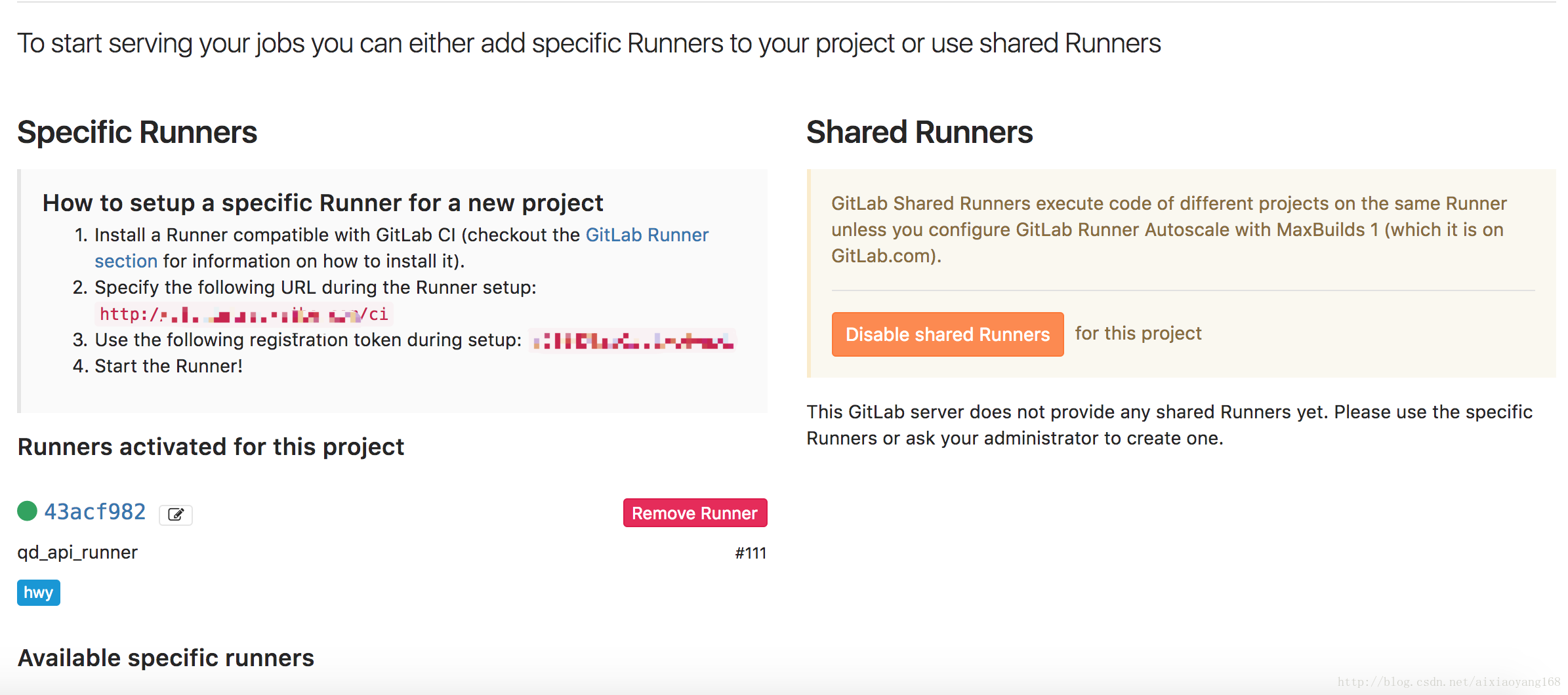Click the GitLab Shared Runners warning paragraph

coord(1169,229)
